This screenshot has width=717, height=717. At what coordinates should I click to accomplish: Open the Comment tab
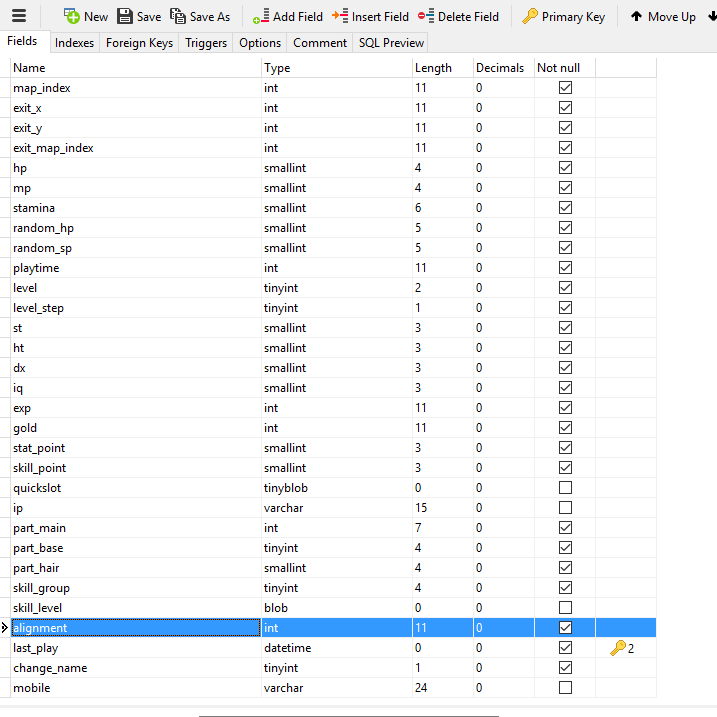tap(320, 43)
